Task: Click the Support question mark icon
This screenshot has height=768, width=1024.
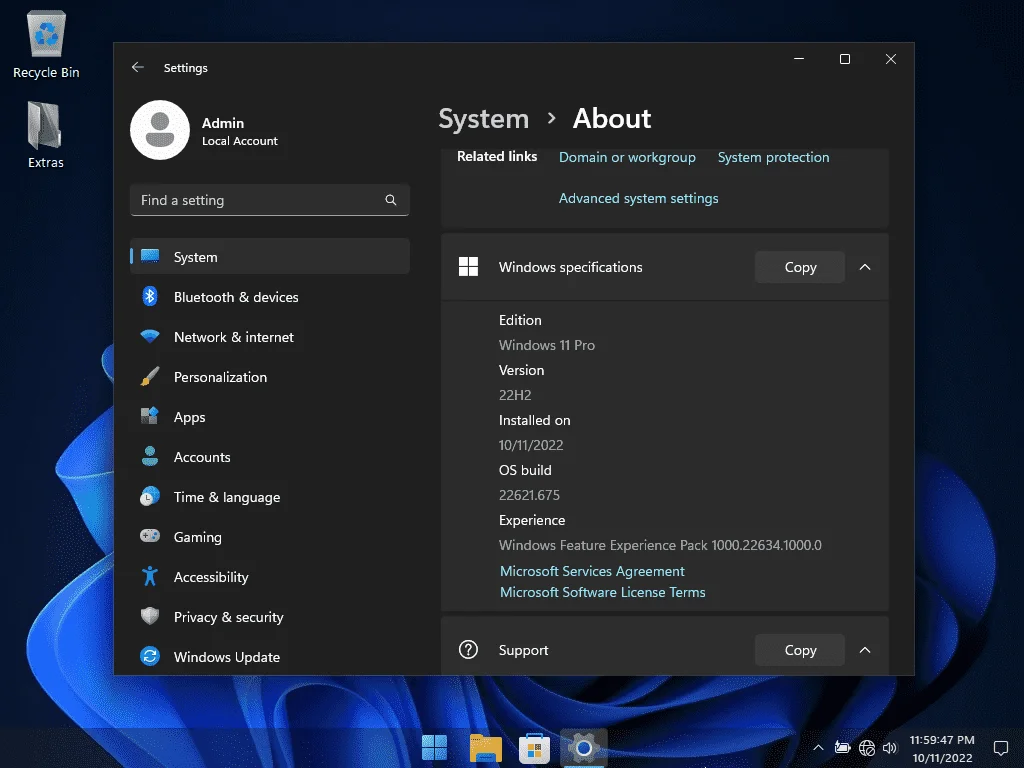Action: point(468,650)
